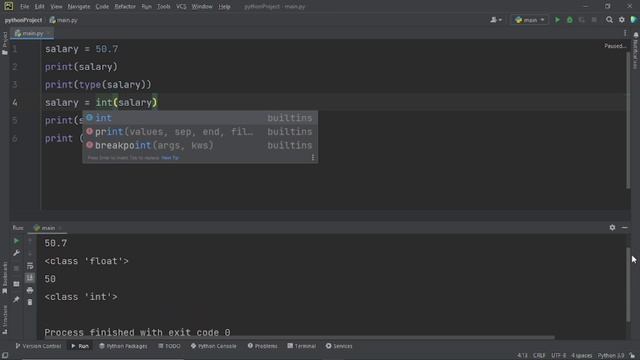640x360 pixels.
Task: Pin the Run tab
Action: [x=16, y=300]
